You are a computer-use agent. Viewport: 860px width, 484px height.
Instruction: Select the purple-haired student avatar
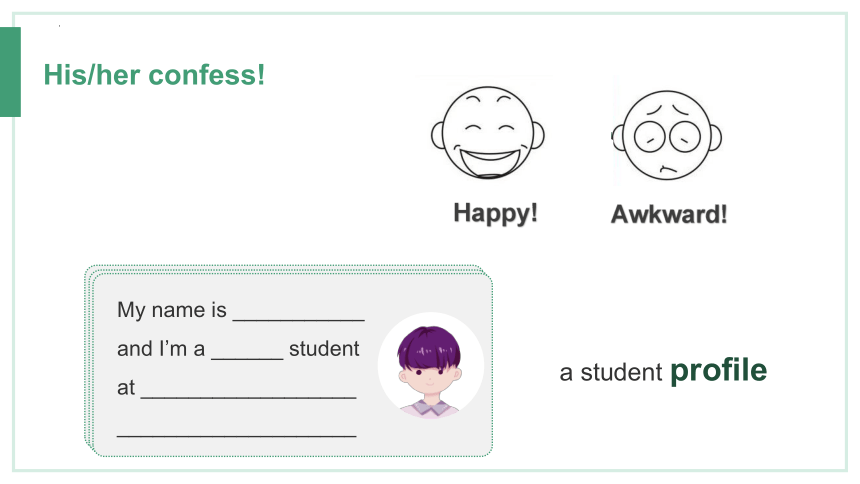430,371
